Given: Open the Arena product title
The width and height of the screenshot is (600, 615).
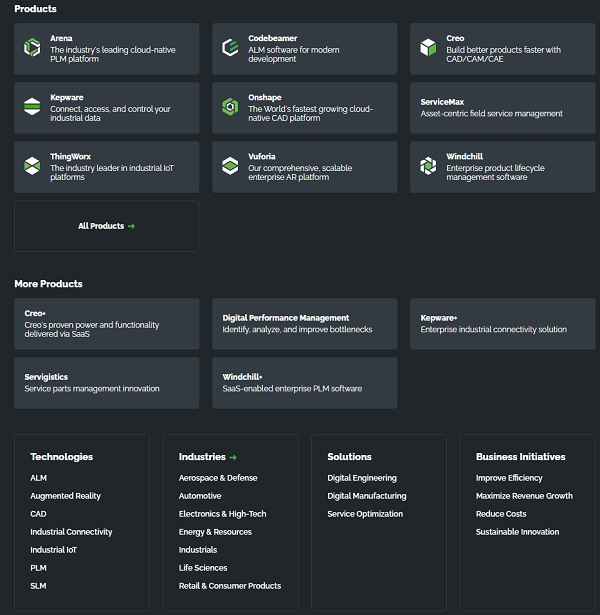Looking at the screenshot, I should pyautogui.click(x=61, y=38).
